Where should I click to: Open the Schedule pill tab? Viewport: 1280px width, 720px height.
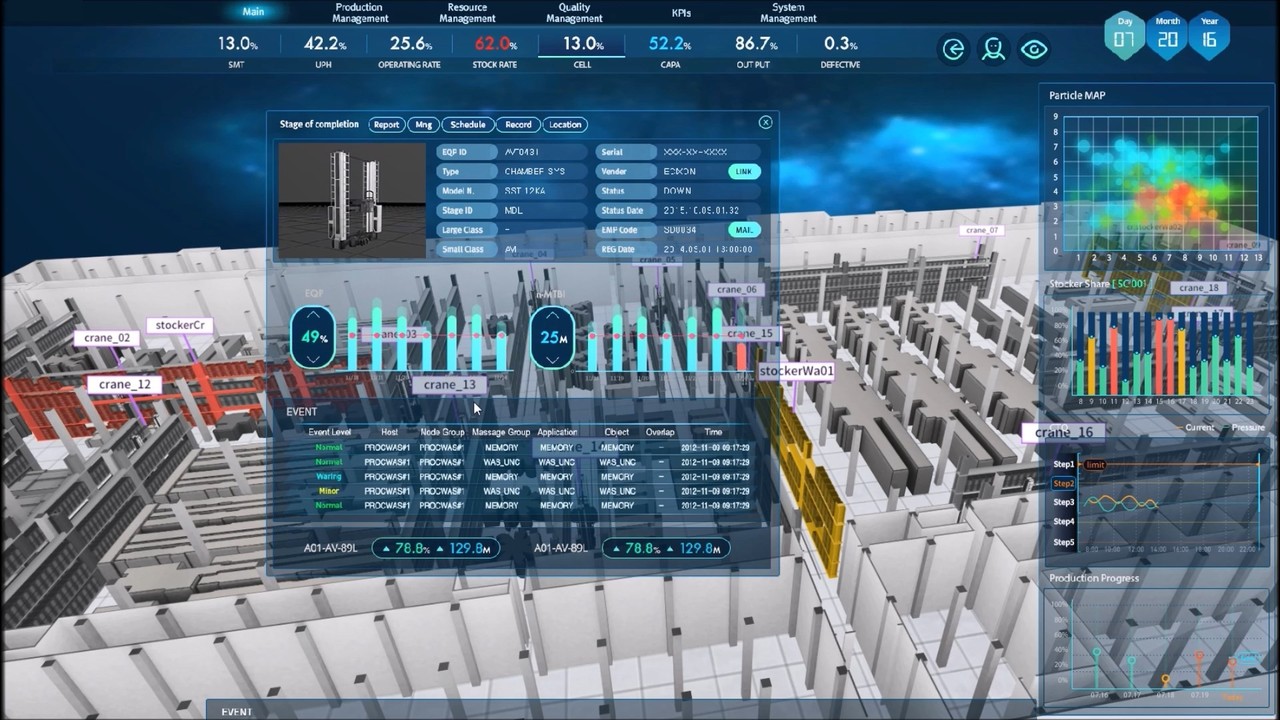(x=467, y=125)
